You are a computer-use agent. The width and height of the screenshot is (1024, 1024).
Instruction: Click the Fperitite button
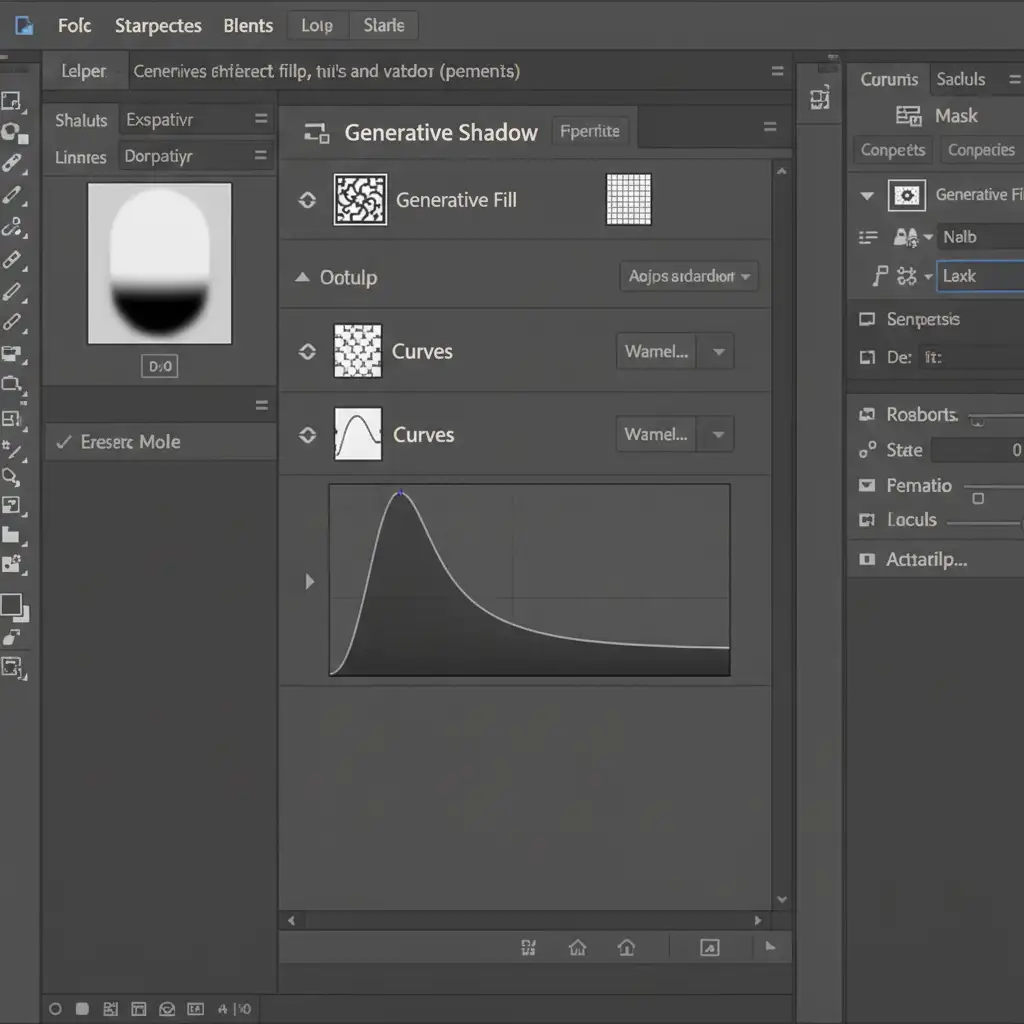(590, 131)
